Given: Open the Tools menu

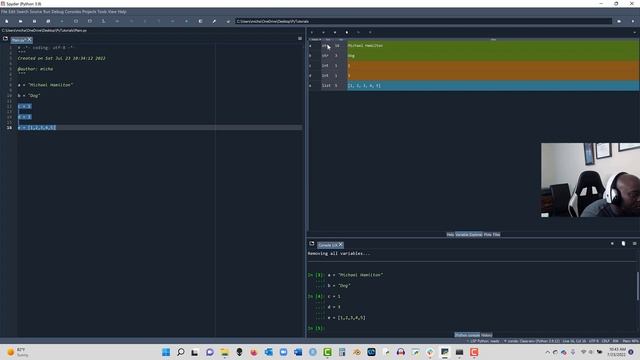Looking at the screenshot, I should [x=102, y=12].
